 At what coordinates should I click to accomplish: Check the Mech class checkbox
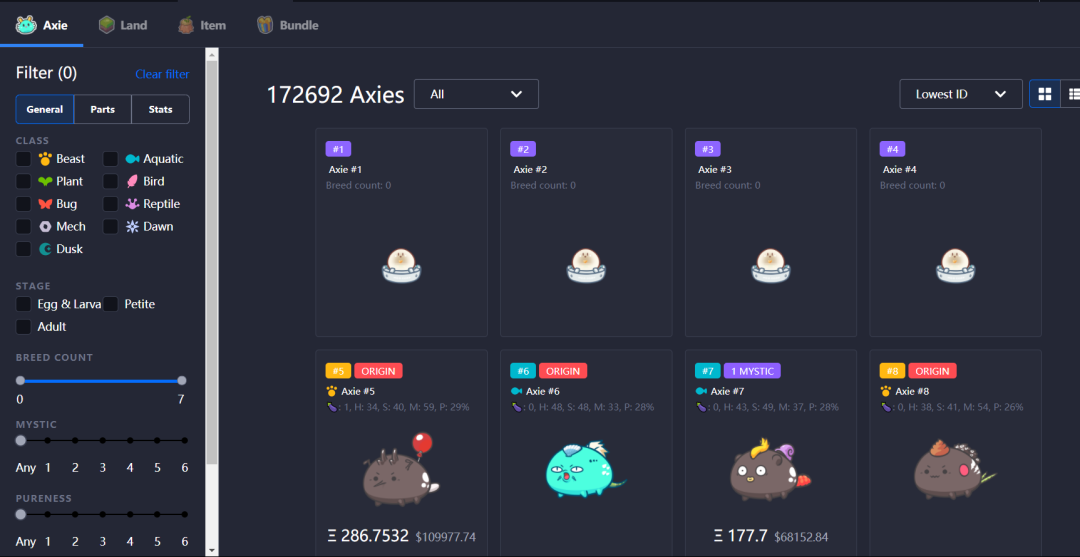coord(23,227)
